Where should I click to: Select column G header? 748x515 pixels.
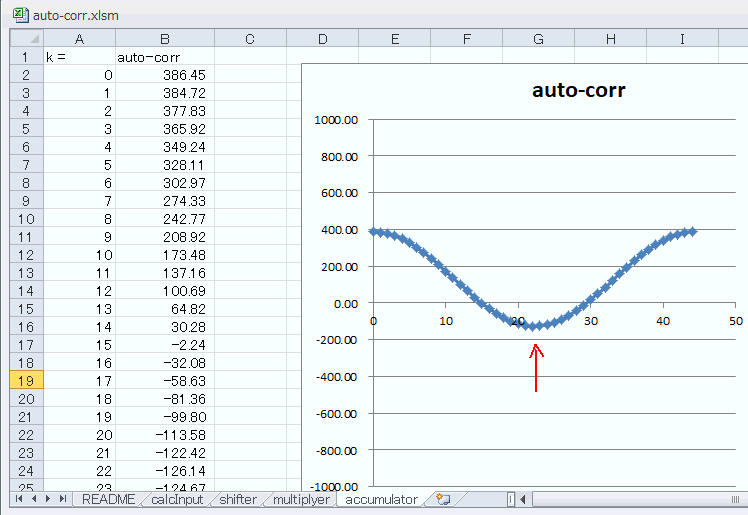[x=539, y=38]
